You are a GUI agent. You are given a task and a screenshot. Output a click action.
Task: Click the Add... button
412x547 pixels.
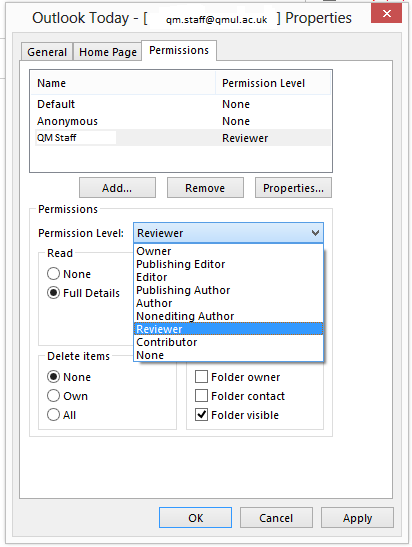click(x=117, y=188)
